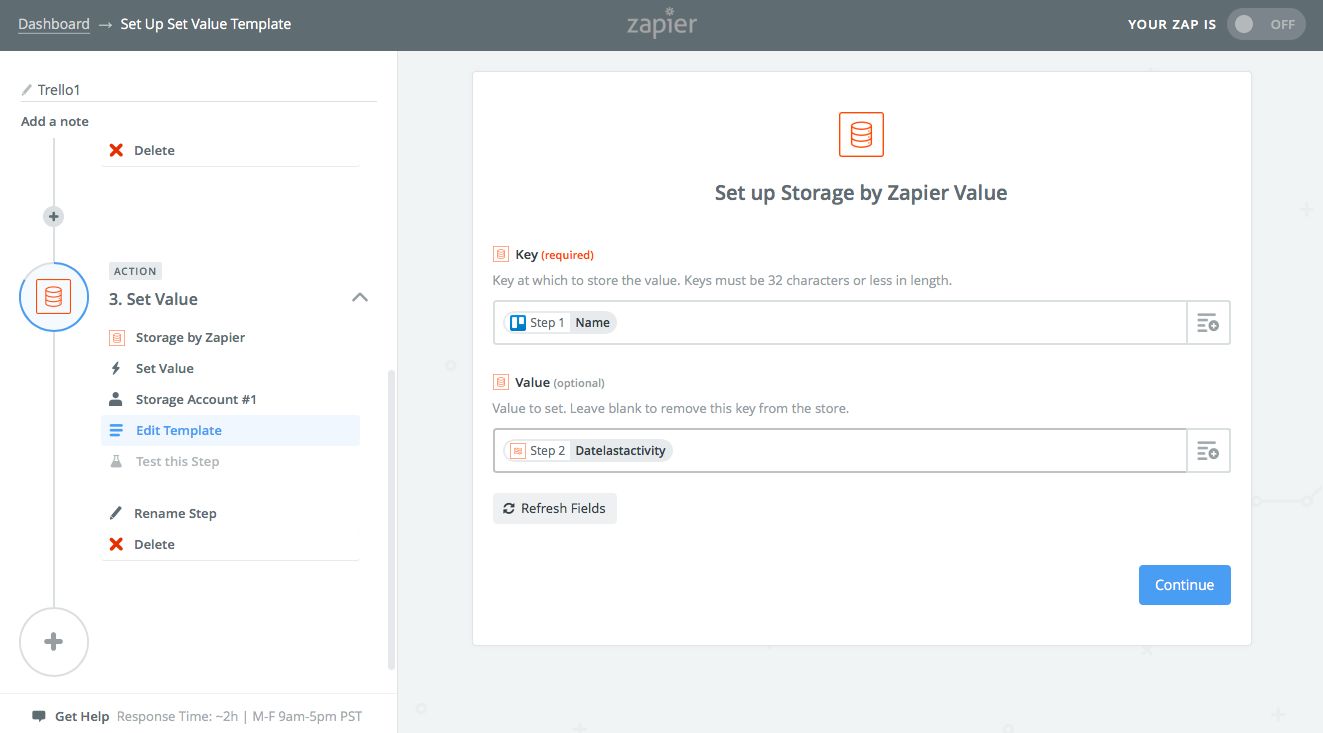
Task: Click the Key field with Name pill
Action: tap(840, 323)
